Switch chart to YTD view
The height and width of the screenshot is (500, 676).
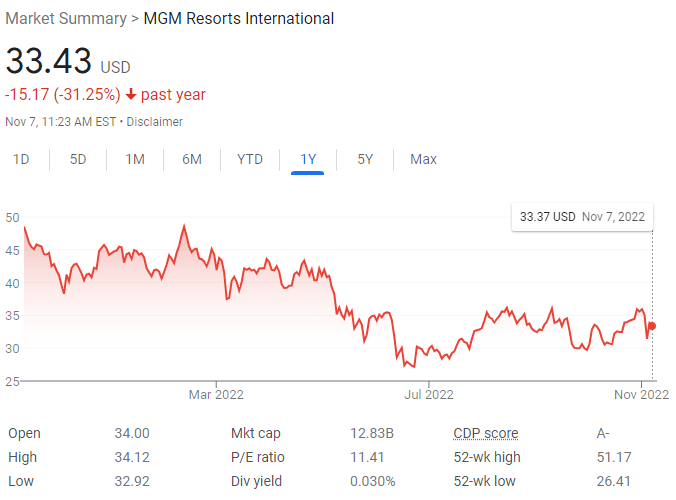click(250, 159)
